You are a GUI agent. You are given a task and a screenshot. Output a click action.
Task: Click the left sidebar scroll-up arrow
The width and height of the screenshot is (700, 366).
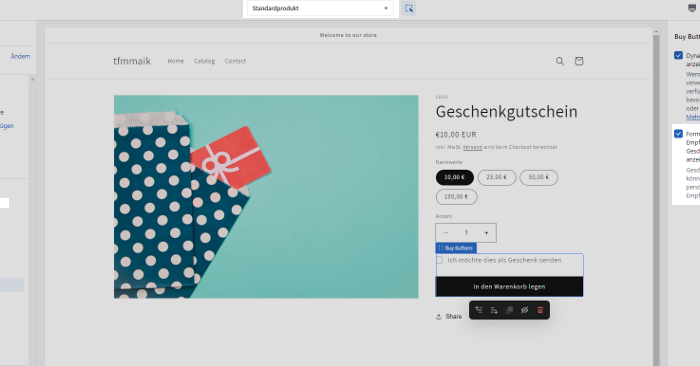(x=32, y=79)
